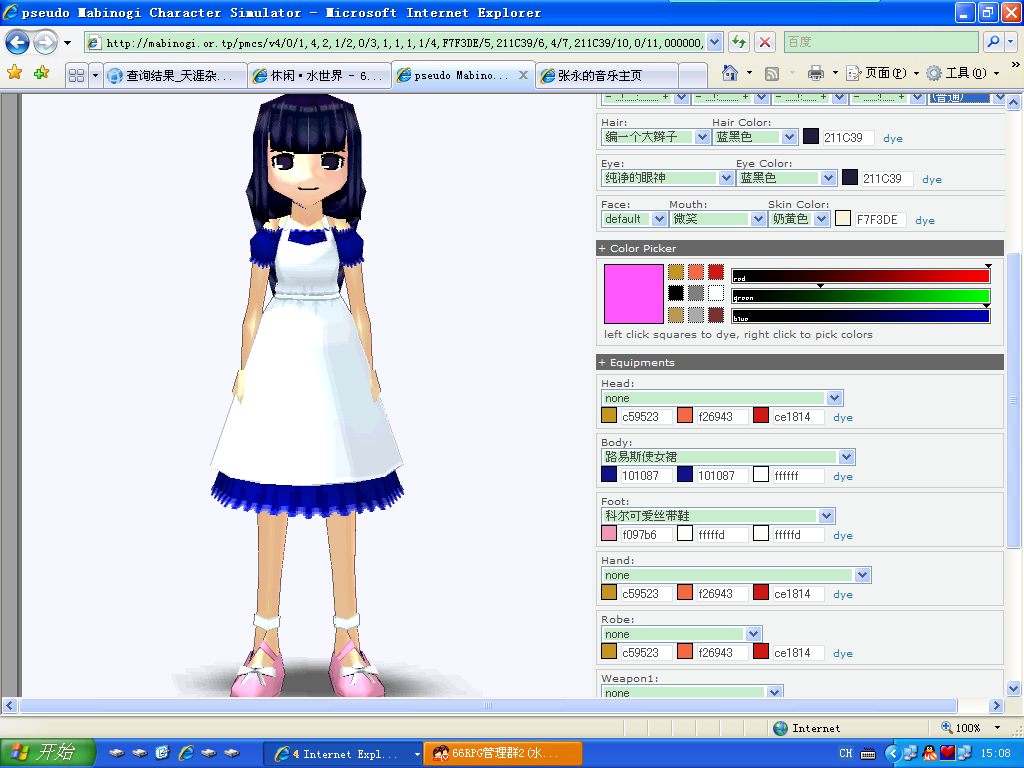Click the blue gradient slider bar
1024x768 pixels.
[861, 316]
